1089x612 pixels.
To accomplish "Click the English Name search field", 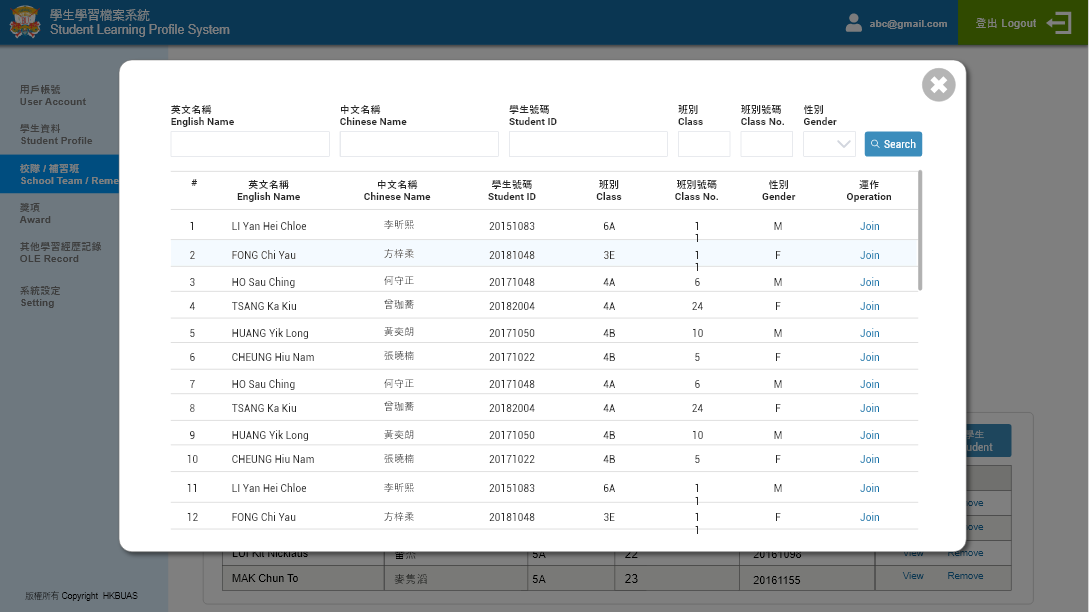I will click(250, 144).
